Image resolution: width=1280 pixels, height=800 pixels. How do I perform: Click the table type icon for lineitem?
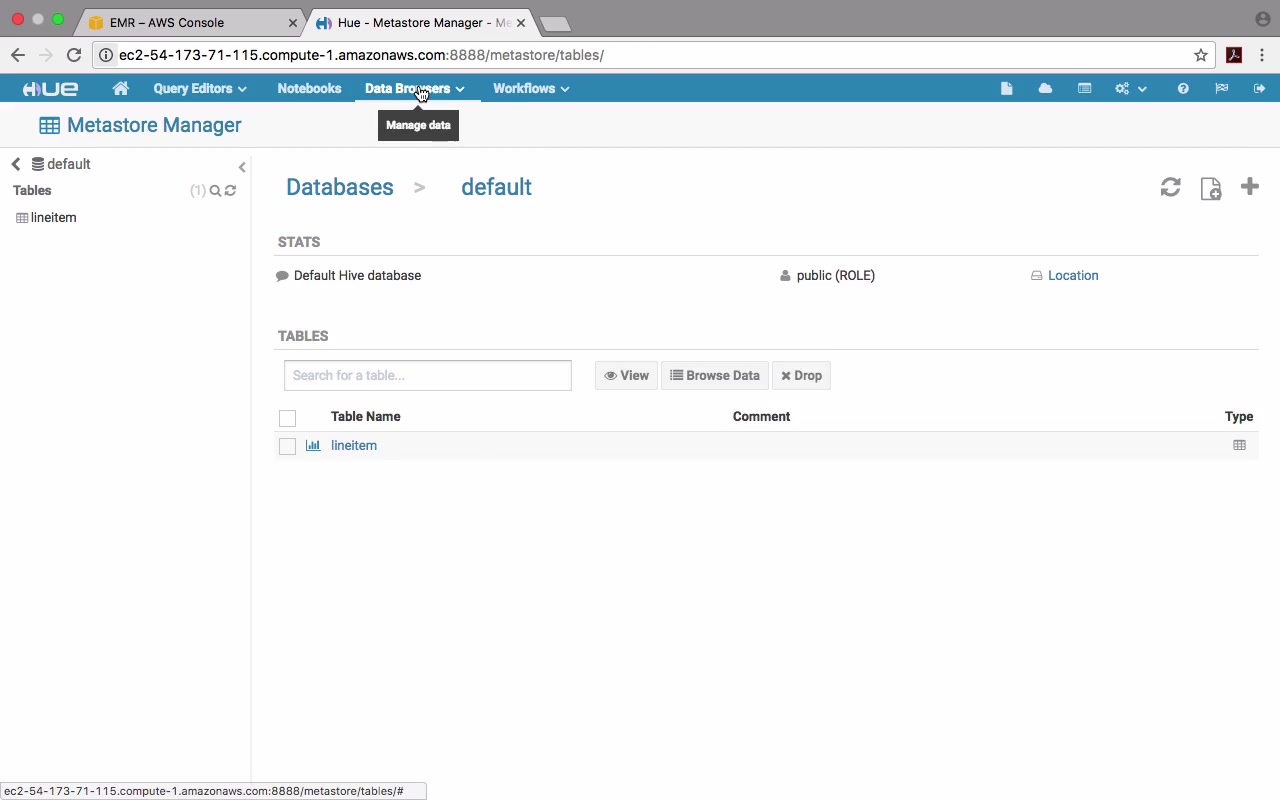pos(1240,446)
